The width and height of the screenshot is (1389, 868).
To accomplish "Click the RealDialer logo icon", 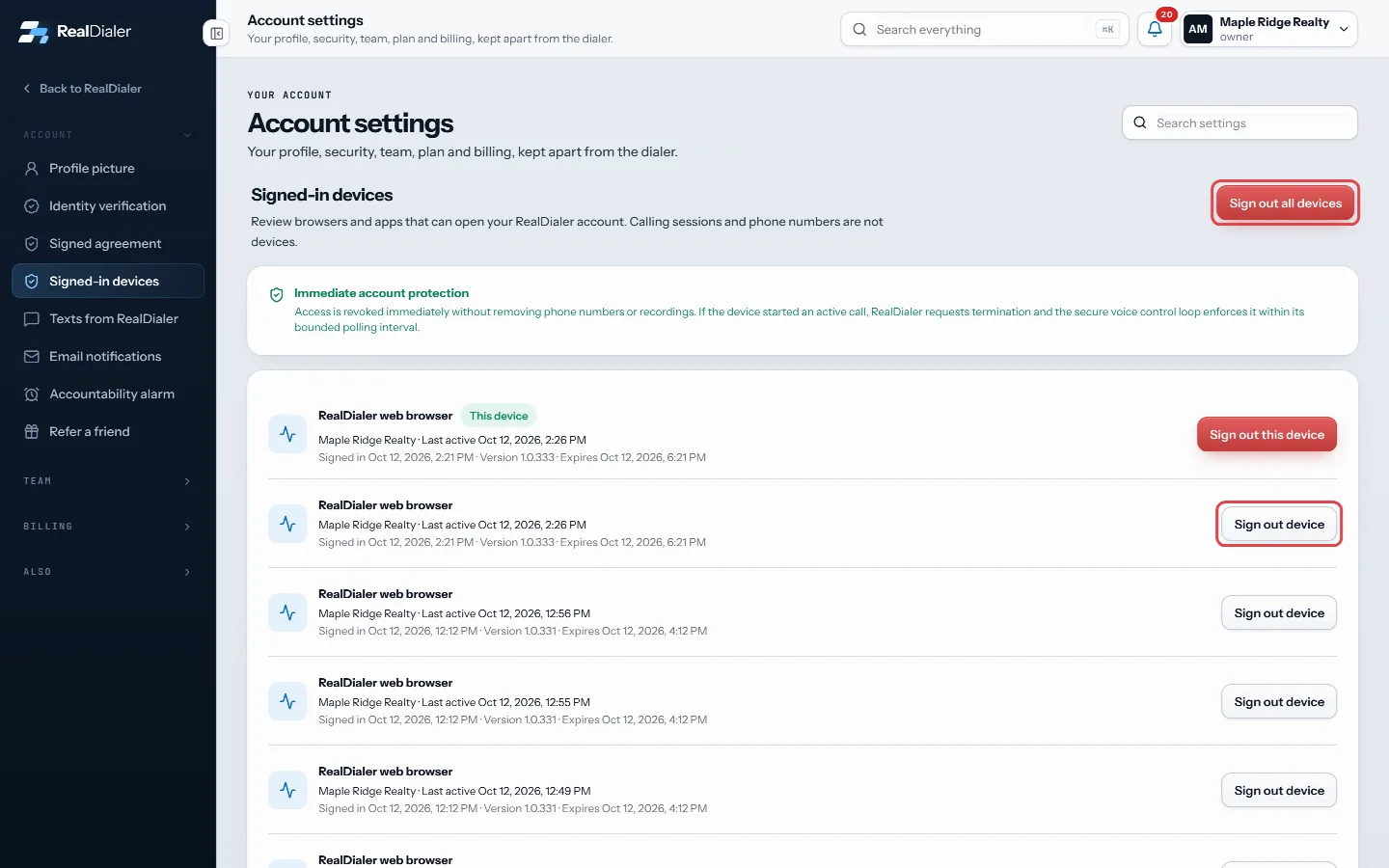I will click(33, 32).
